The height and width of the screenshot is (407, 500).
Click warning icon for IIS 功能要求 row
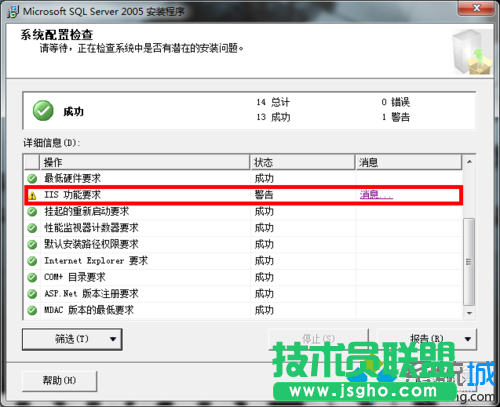32,196
